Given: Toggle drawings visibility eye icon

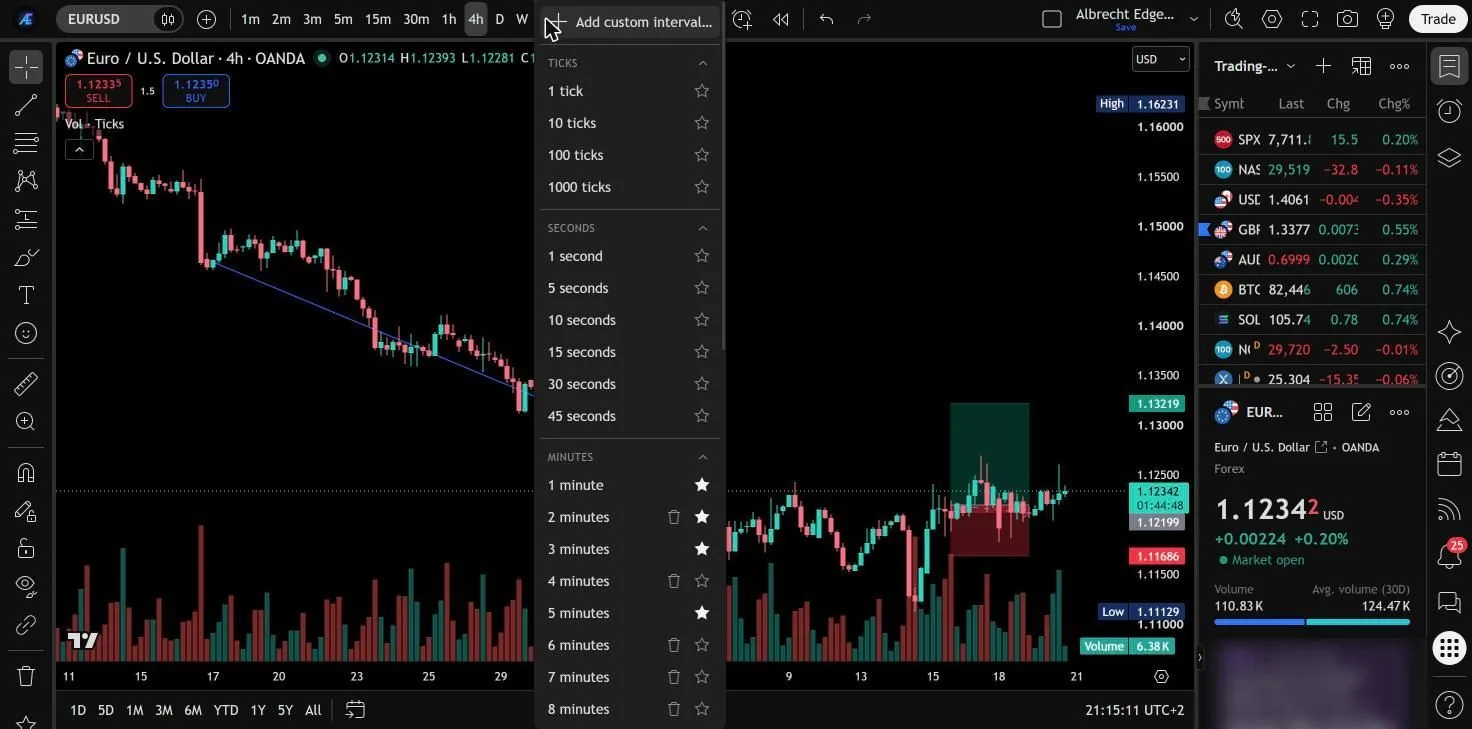Looking at the screenshot, I should [26, 585].
